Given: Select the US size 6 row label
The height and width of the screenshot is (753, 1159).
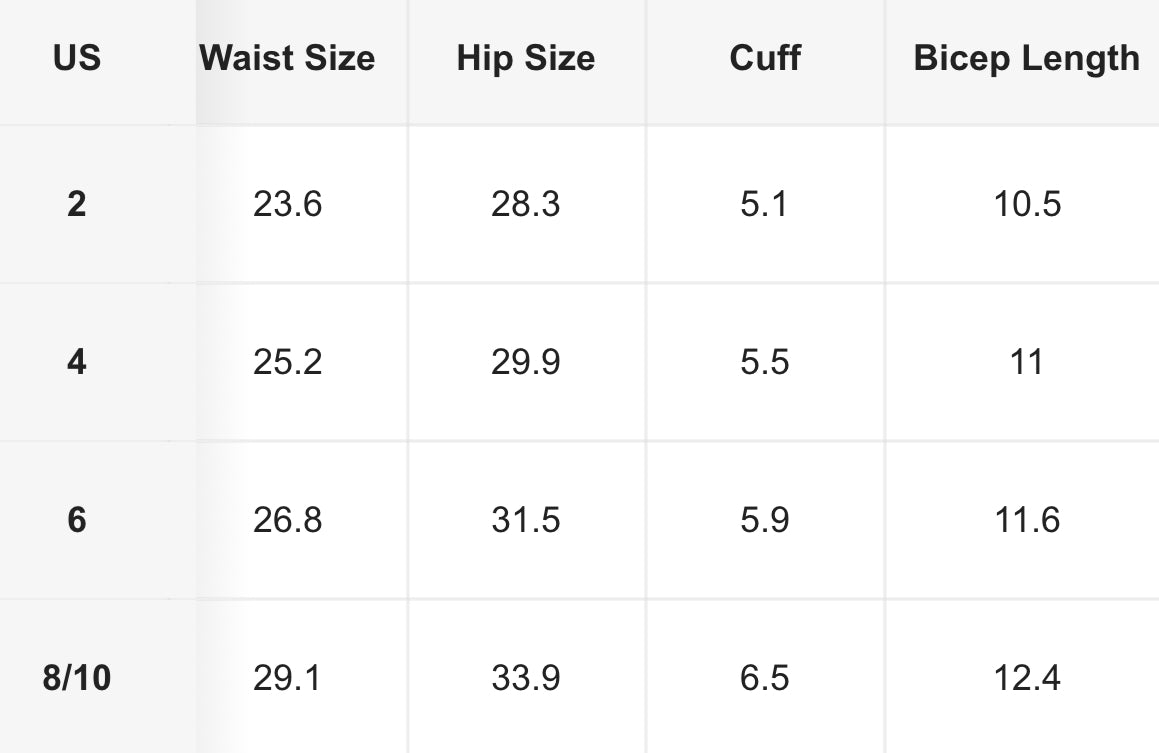Looking at the screenshot, I should [x=77, y=520].
